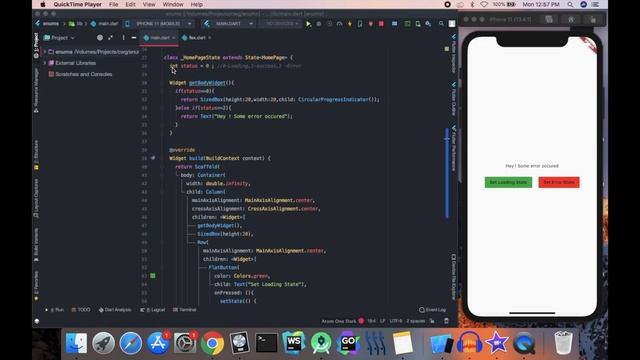Click the editor vertical scrollbar marker
The image size is (640, 360).
point(447,173)
